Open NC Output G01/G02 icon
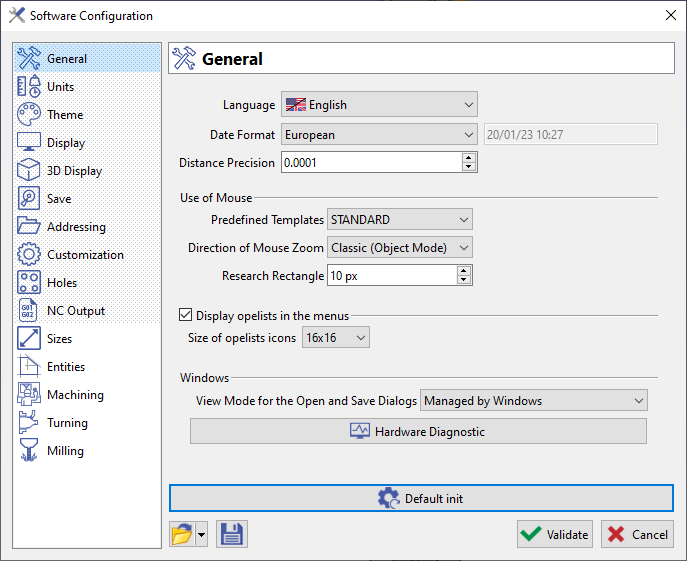This screenshot has height=561, width=687. pos(29,311)
